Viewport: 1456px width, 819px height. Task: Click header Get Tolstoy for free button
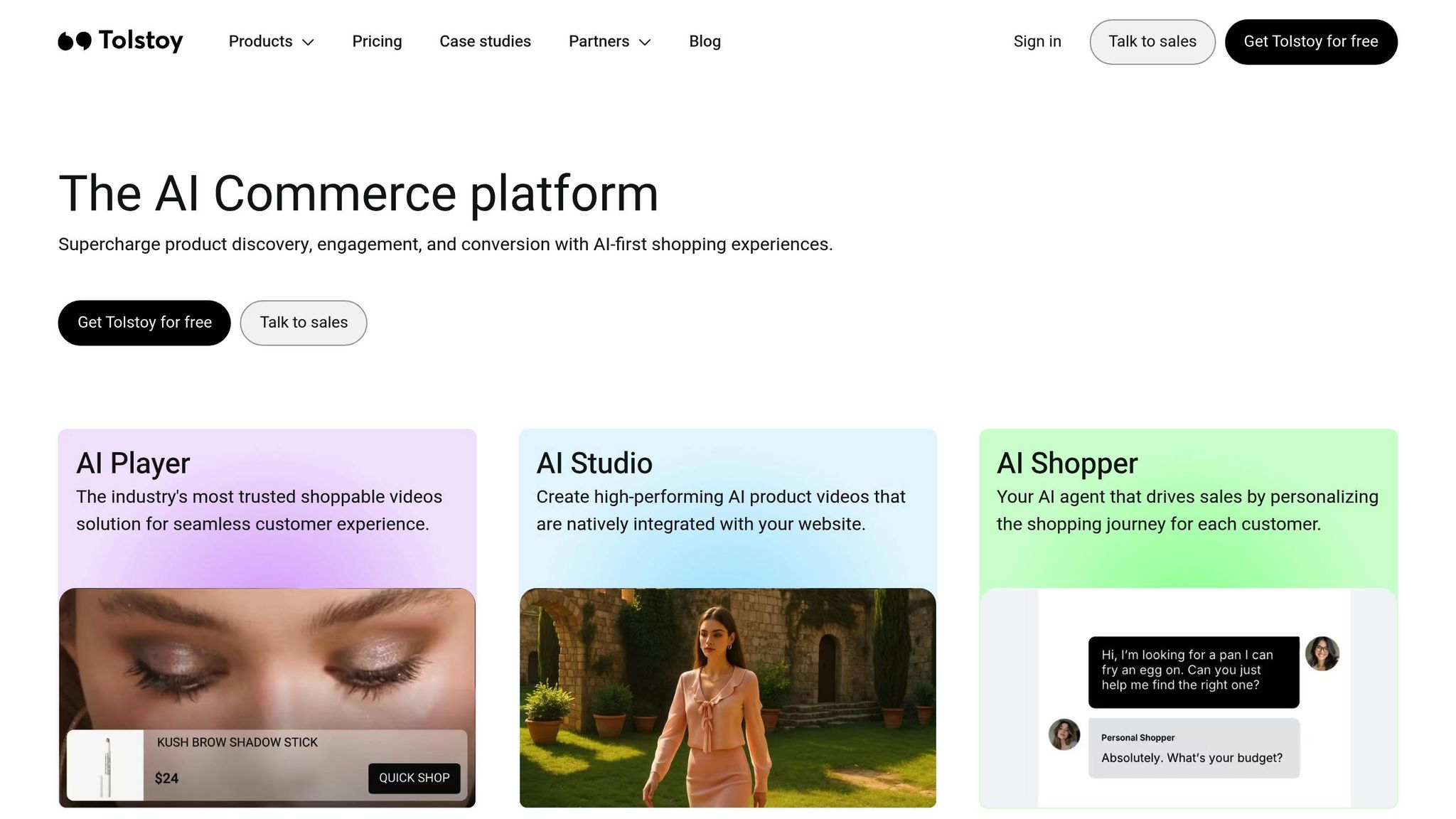coord(1310,41)
